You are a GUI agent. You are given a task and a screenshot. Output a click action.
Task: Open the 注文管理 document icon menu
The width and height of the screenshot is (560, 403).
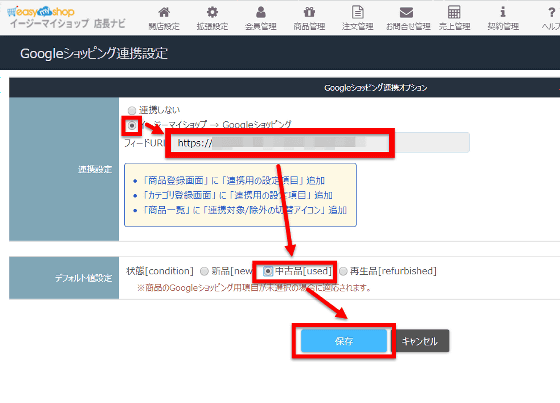358,18
